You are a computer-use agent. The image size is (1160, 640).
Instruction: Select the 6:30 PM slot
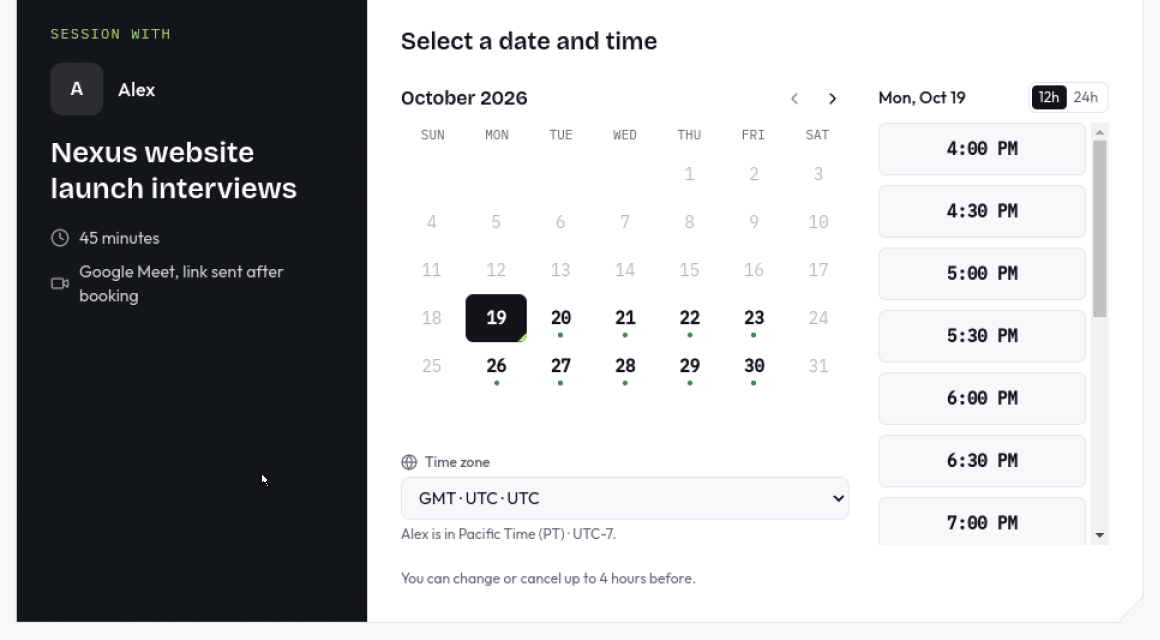click(982, 461)
